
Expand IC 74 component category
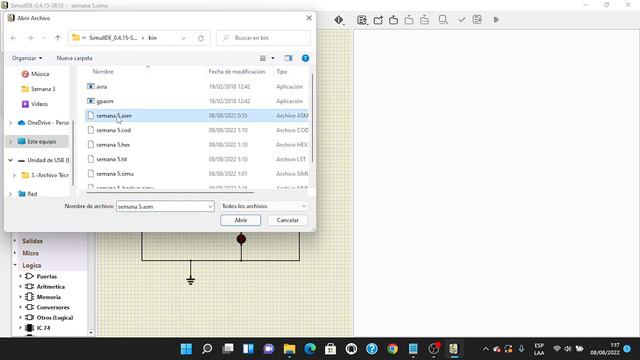click(20, 327)
